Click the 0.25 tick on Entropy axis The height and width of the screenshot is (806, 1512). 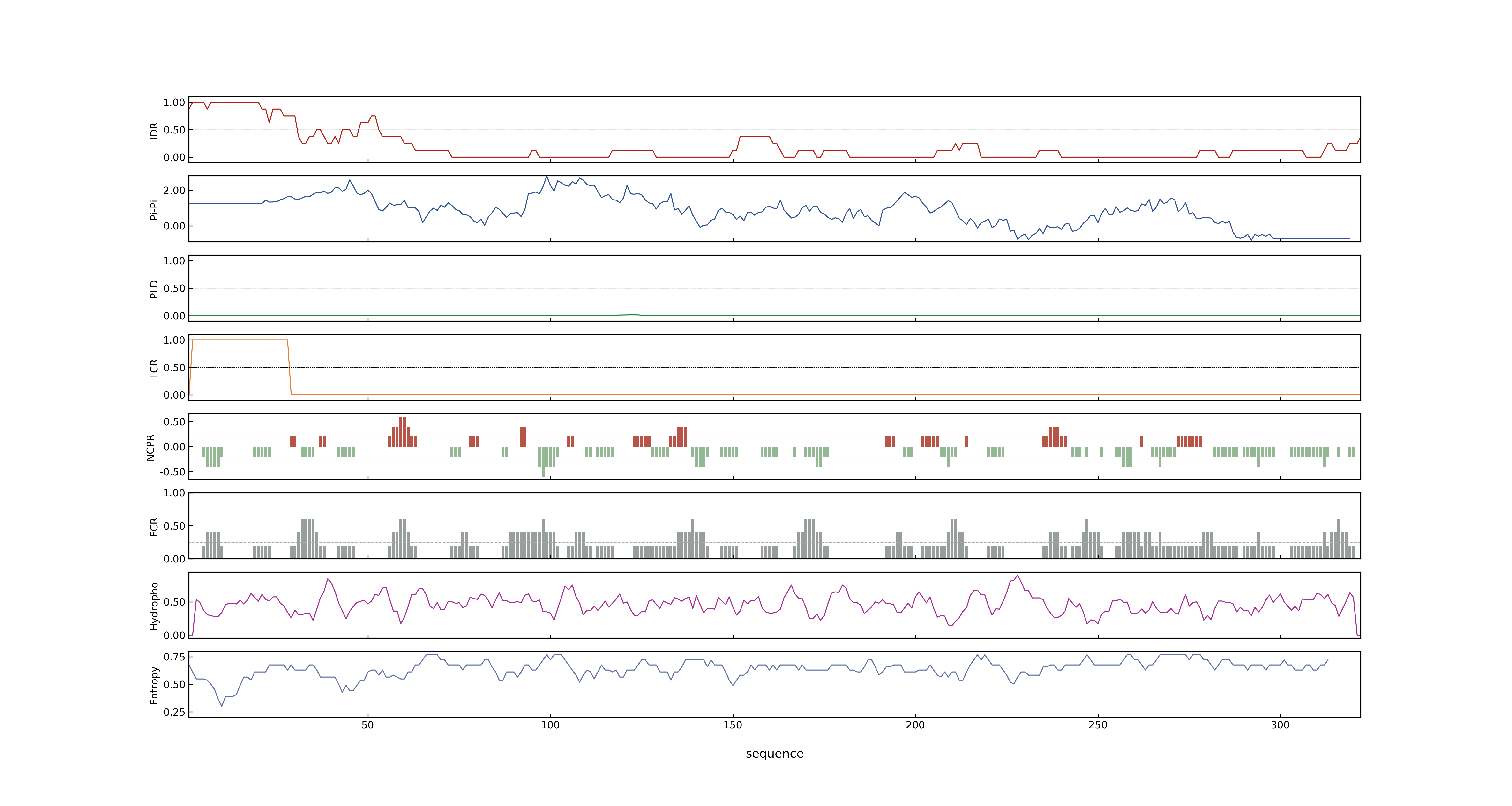coord(174,712)
